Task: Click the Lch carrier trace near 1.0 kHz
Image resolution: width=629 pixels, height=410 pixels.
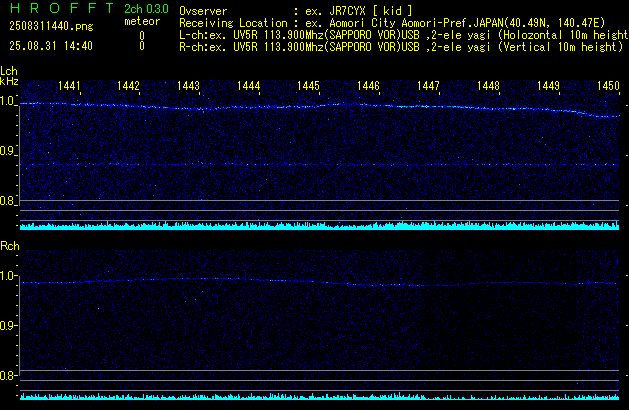Action: click(x=319, y=107)
